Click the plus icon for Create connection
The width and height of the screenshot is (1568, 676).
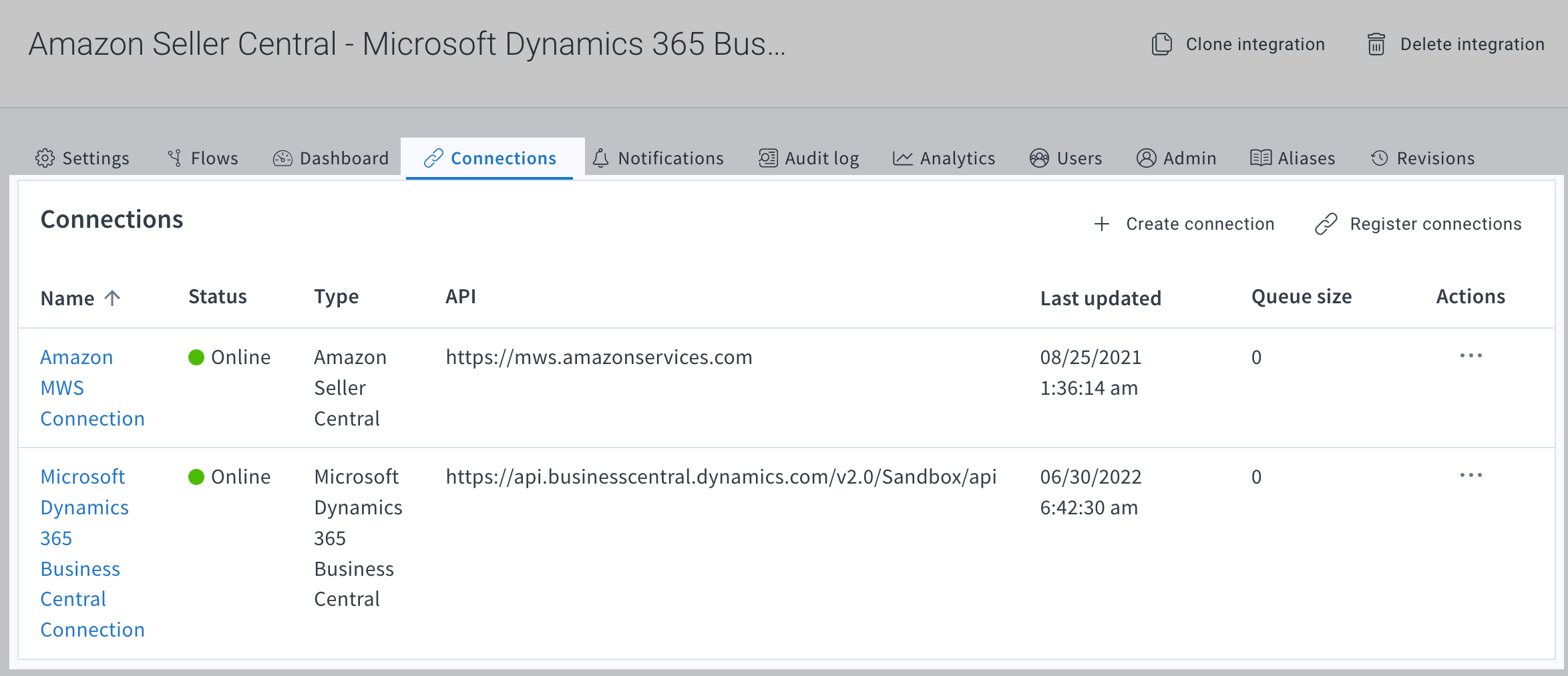coord(1102,224)
